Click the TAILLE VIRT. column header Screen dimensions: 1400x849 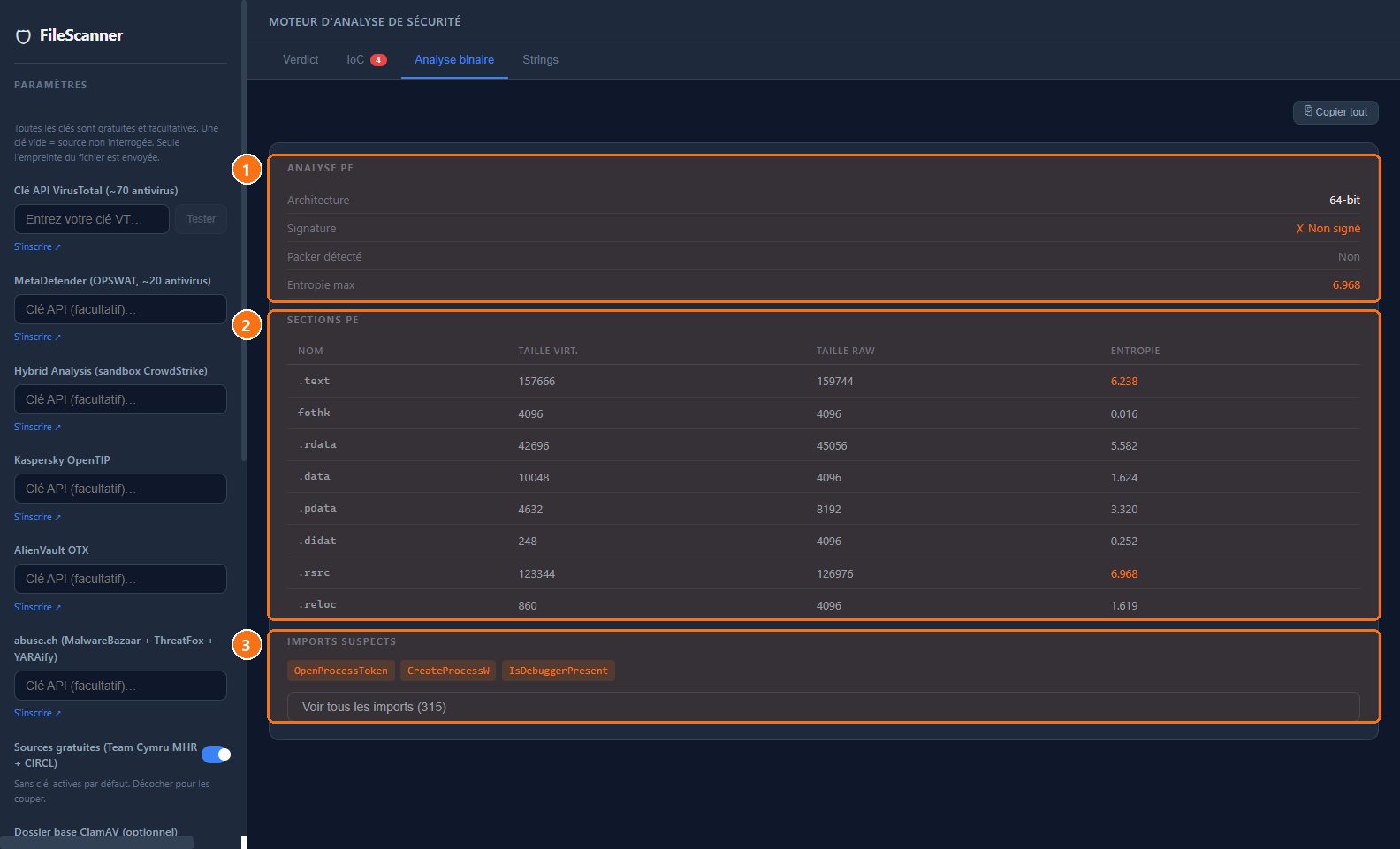click(x=548, y=351)
